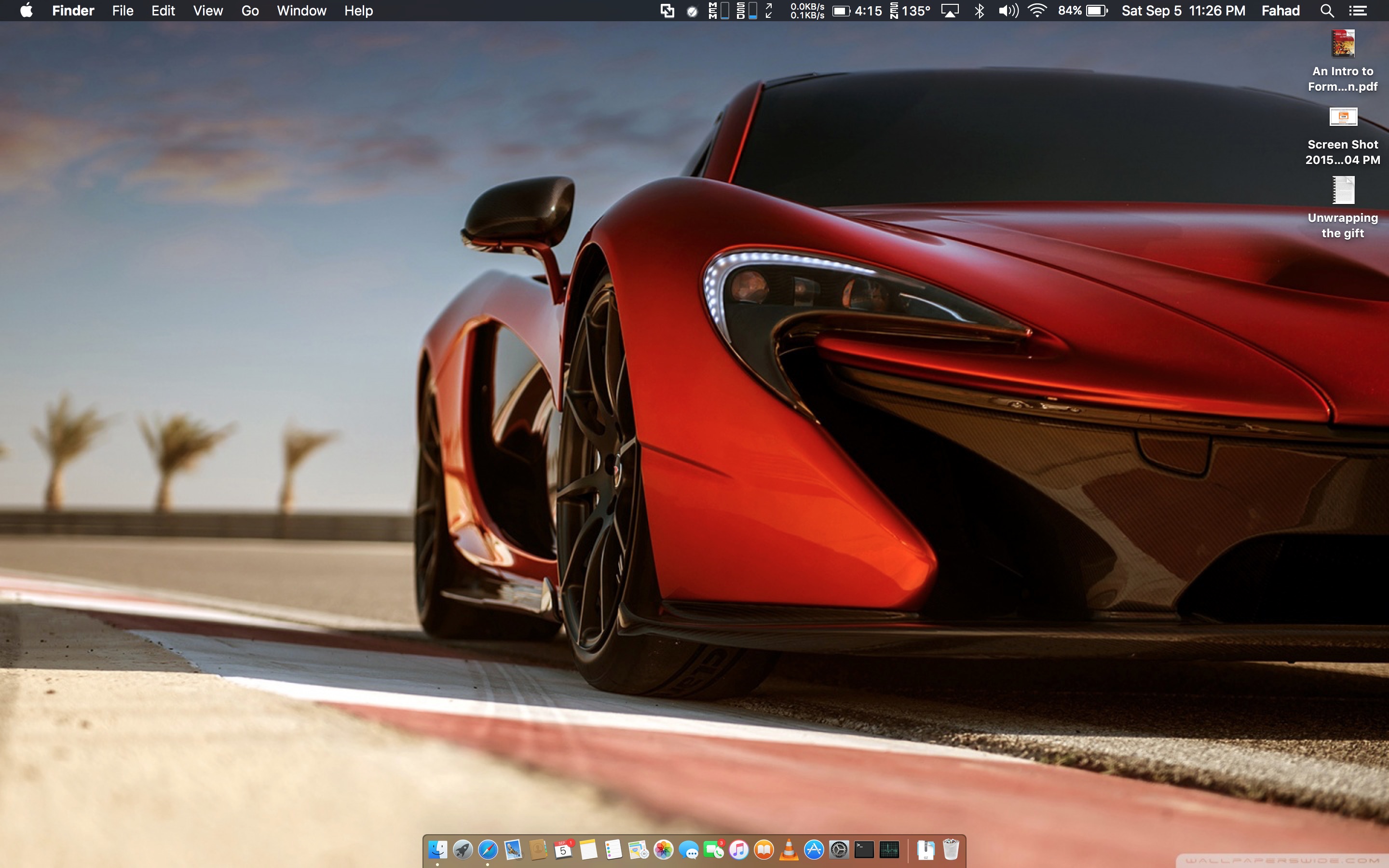Image resolution: width=1389 pixels, height=868 pixels.
Task: Click the date and time display
Action: click(1183, 10)
